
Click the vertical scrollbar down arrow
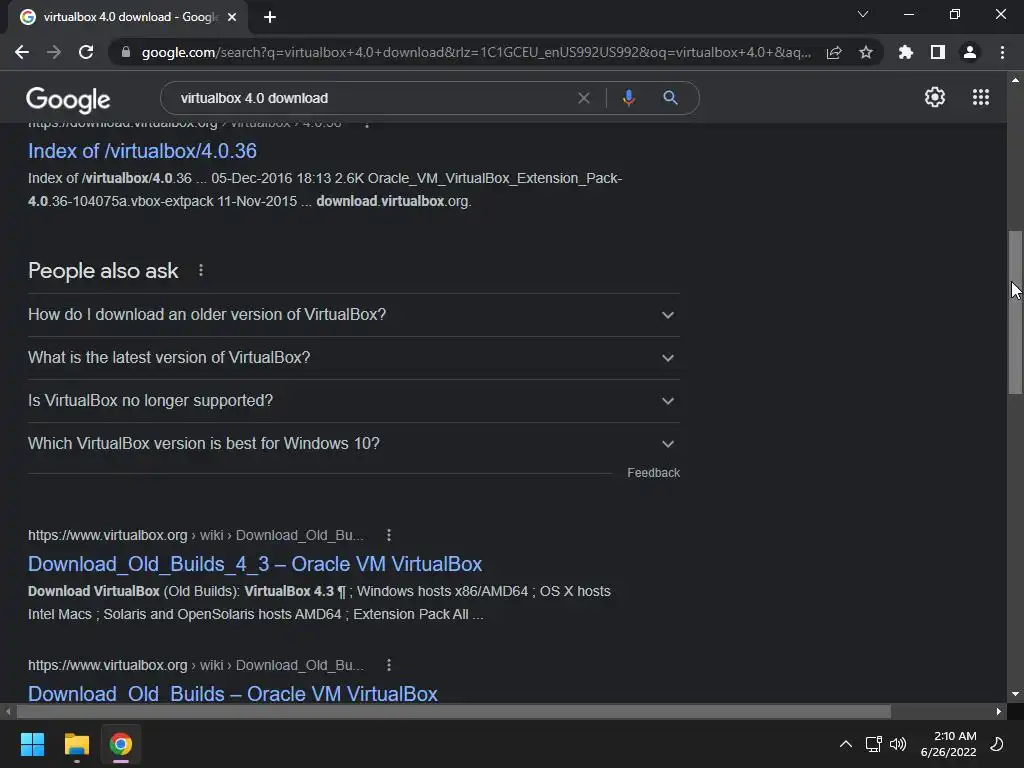point(1015,694)
